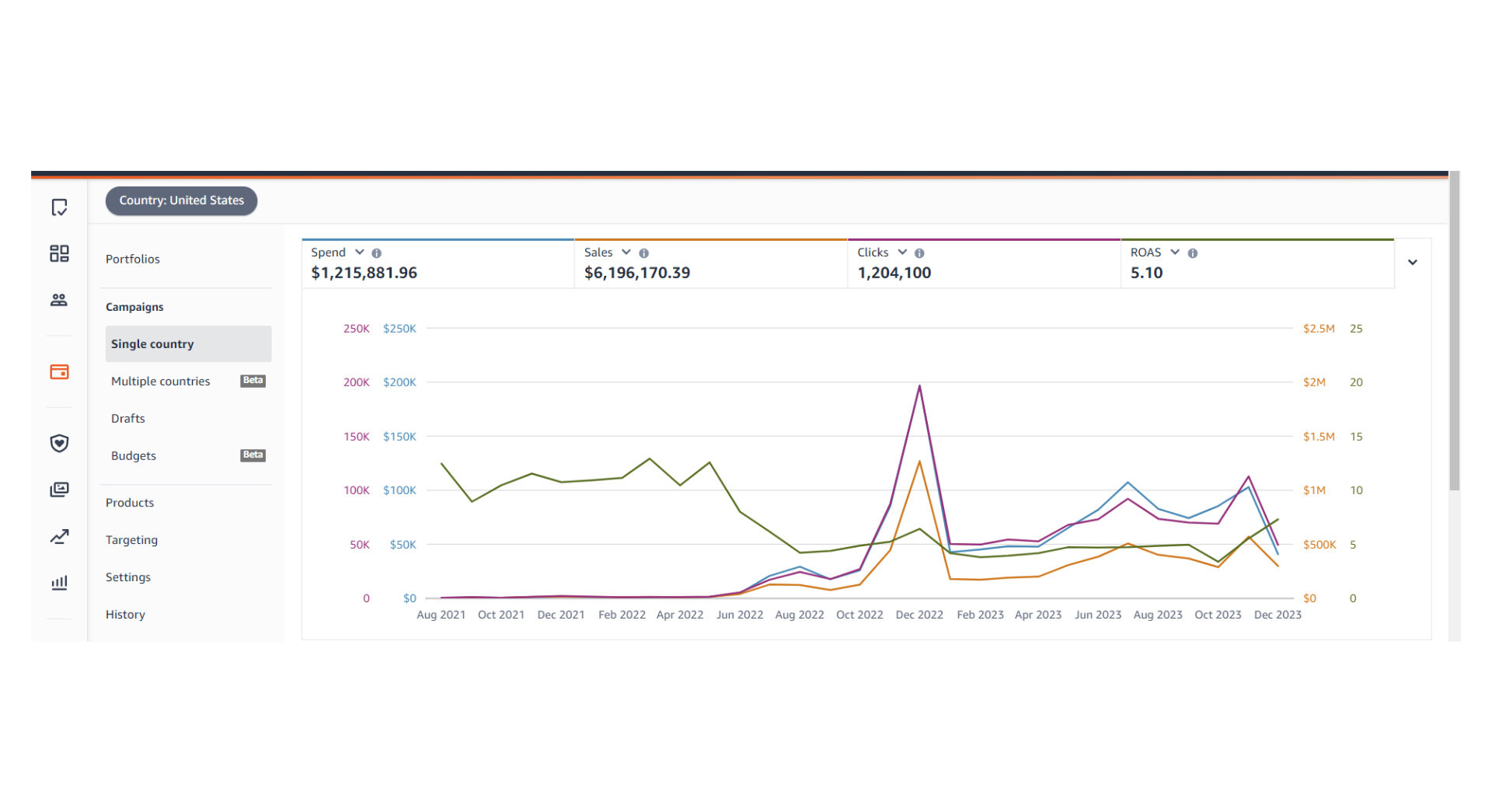Click the Clicks total 1,204,100
The width and height of the screenshot is (1492, 812).
coord(894,273)
